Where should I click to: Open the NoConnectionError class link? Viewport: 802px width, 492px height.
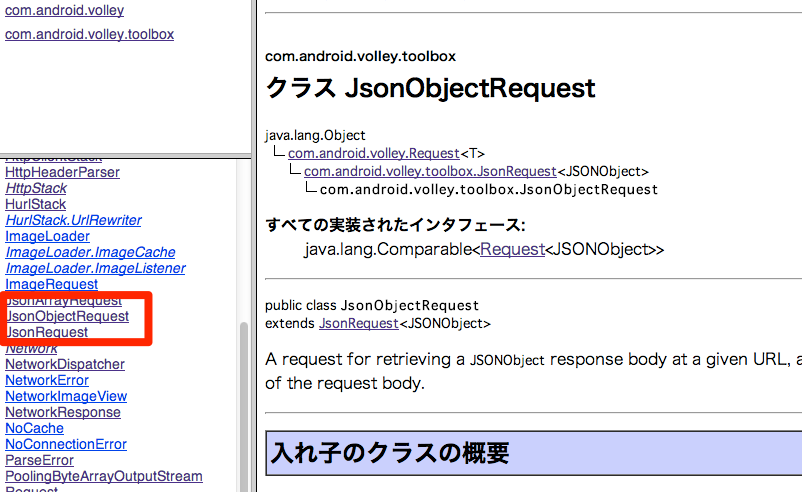click(66, 444)
